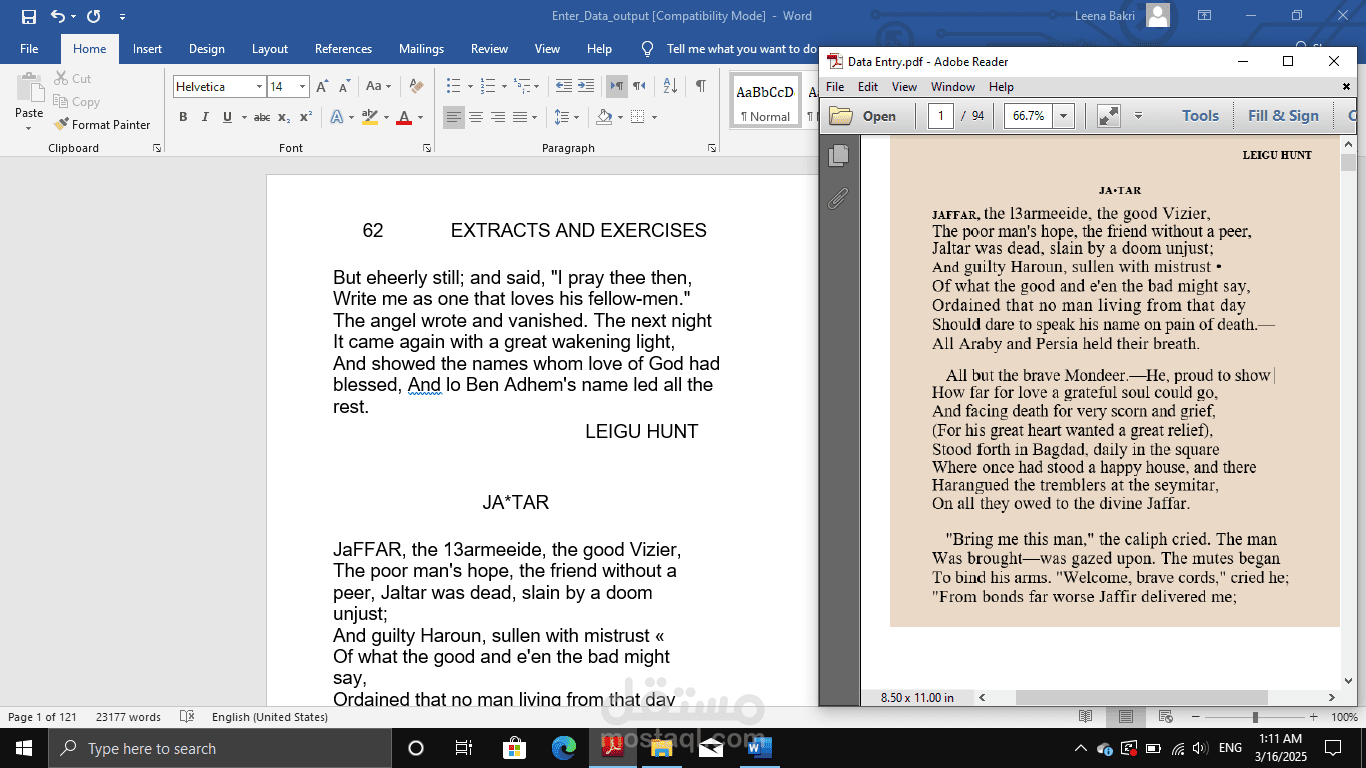
Task: Clear all formatting with eraser icon
Action: pyautogui.click(x=416, y=87)
